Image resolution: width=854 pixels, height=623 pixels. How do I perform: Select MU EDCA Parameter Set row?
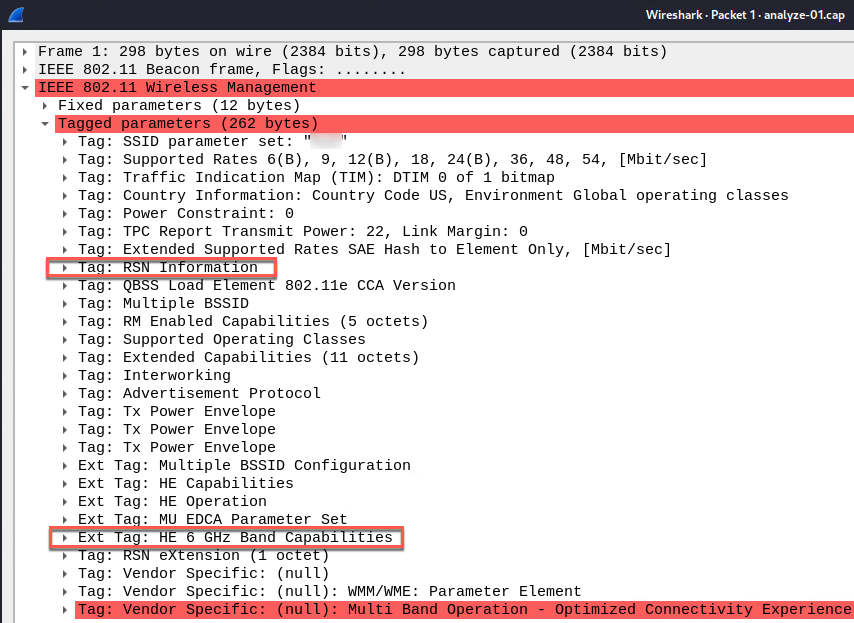[x=212, y=520]
